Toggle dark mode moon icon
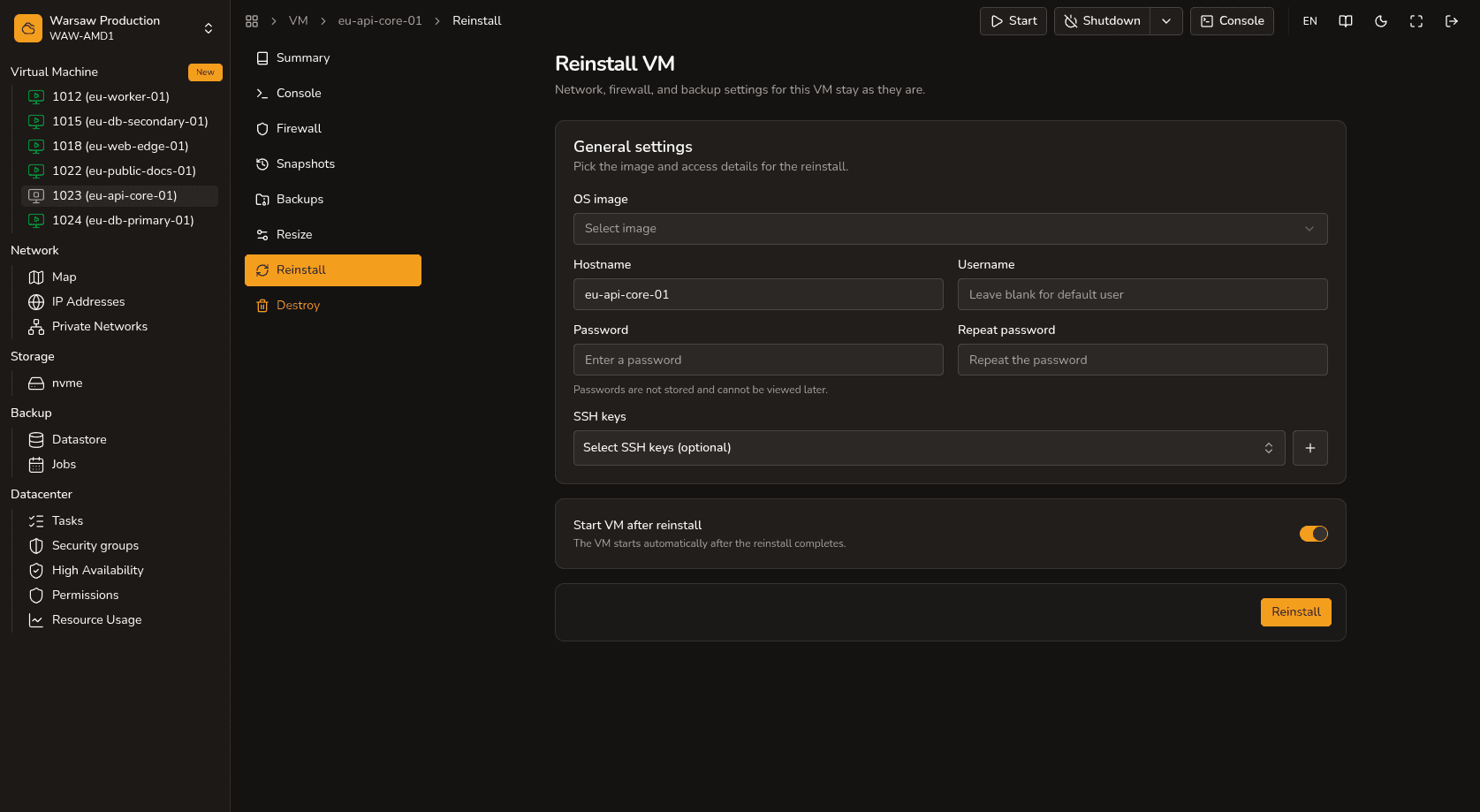1480x812 pixels. click(x=1381, y=21)
